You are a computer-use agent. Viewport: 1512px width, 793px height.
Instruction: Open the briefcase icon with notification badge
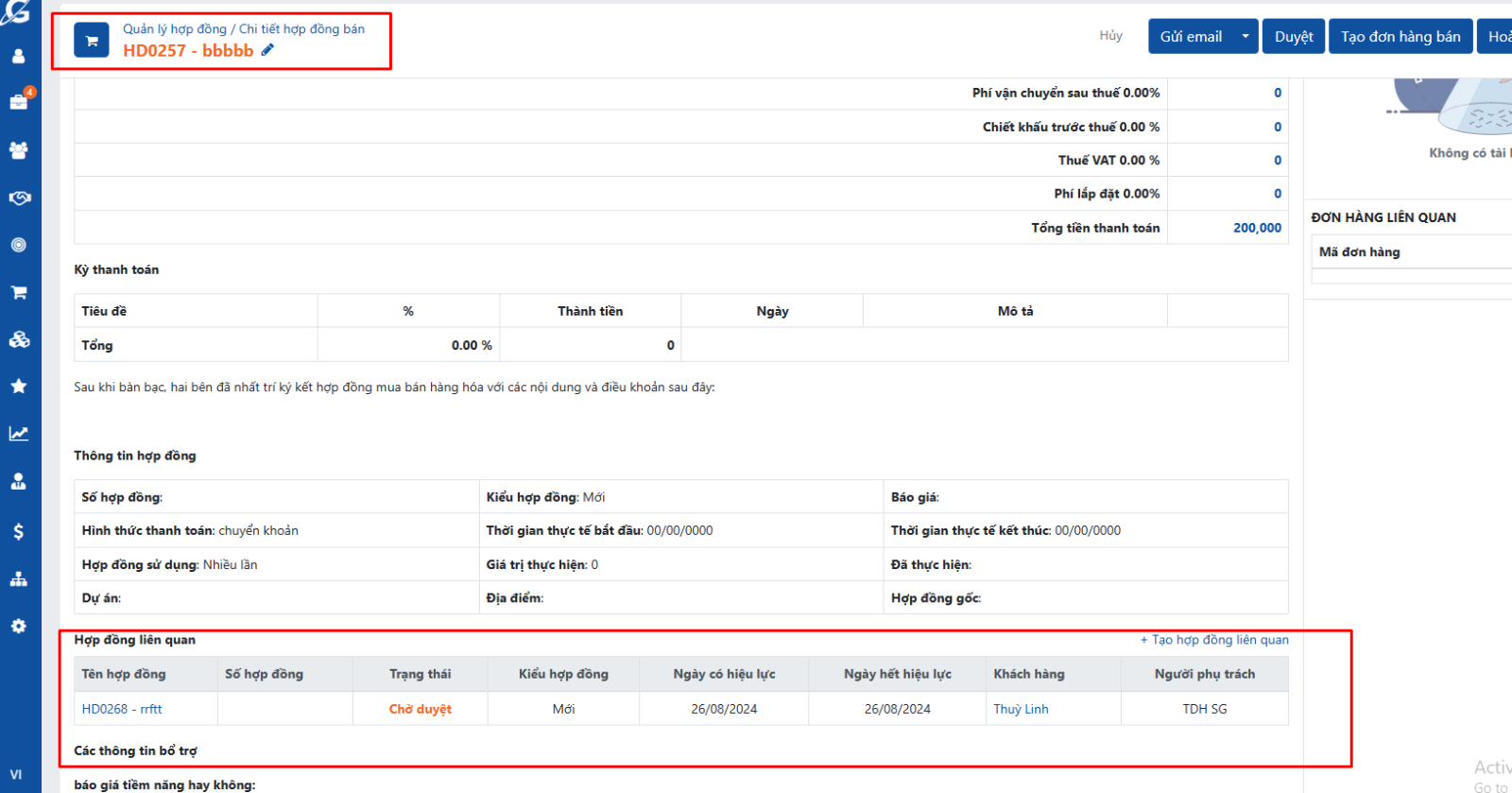coord(19,101)
